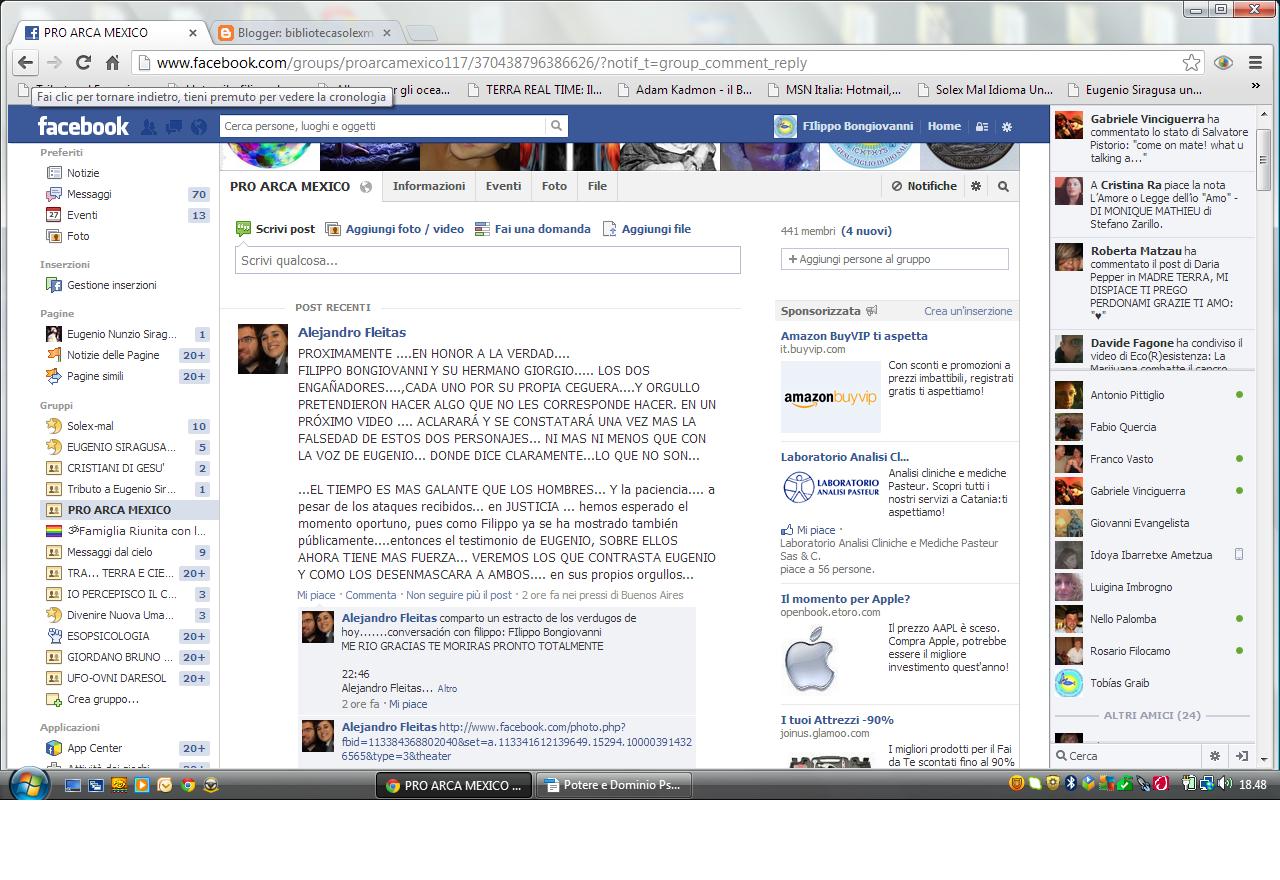
Task: Click Crea un'inserzione link
Action: coord(968,311)
